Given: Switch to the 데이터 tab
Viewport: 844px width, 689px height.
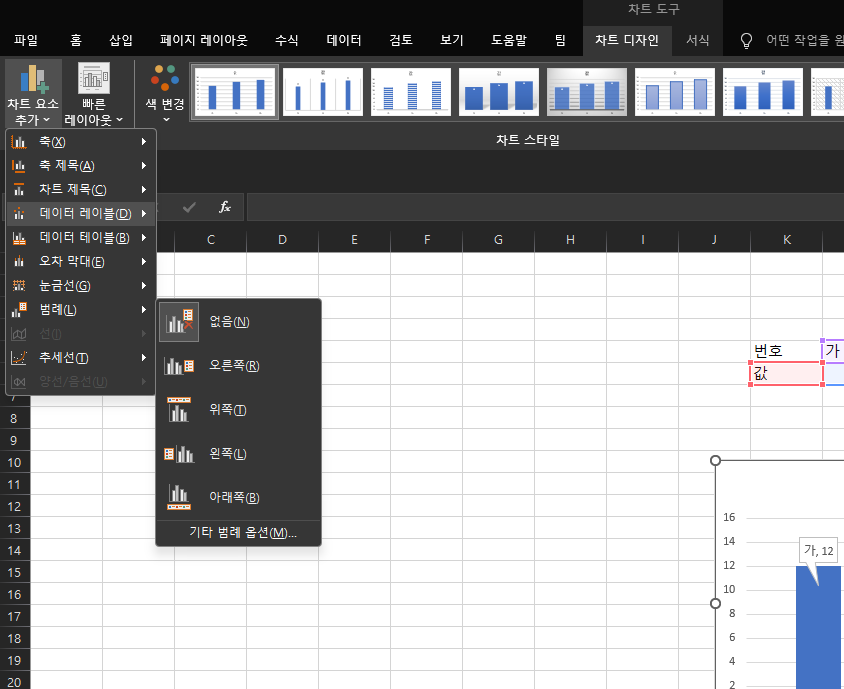Looking at the screenshot, I should (x=343, y=40).
